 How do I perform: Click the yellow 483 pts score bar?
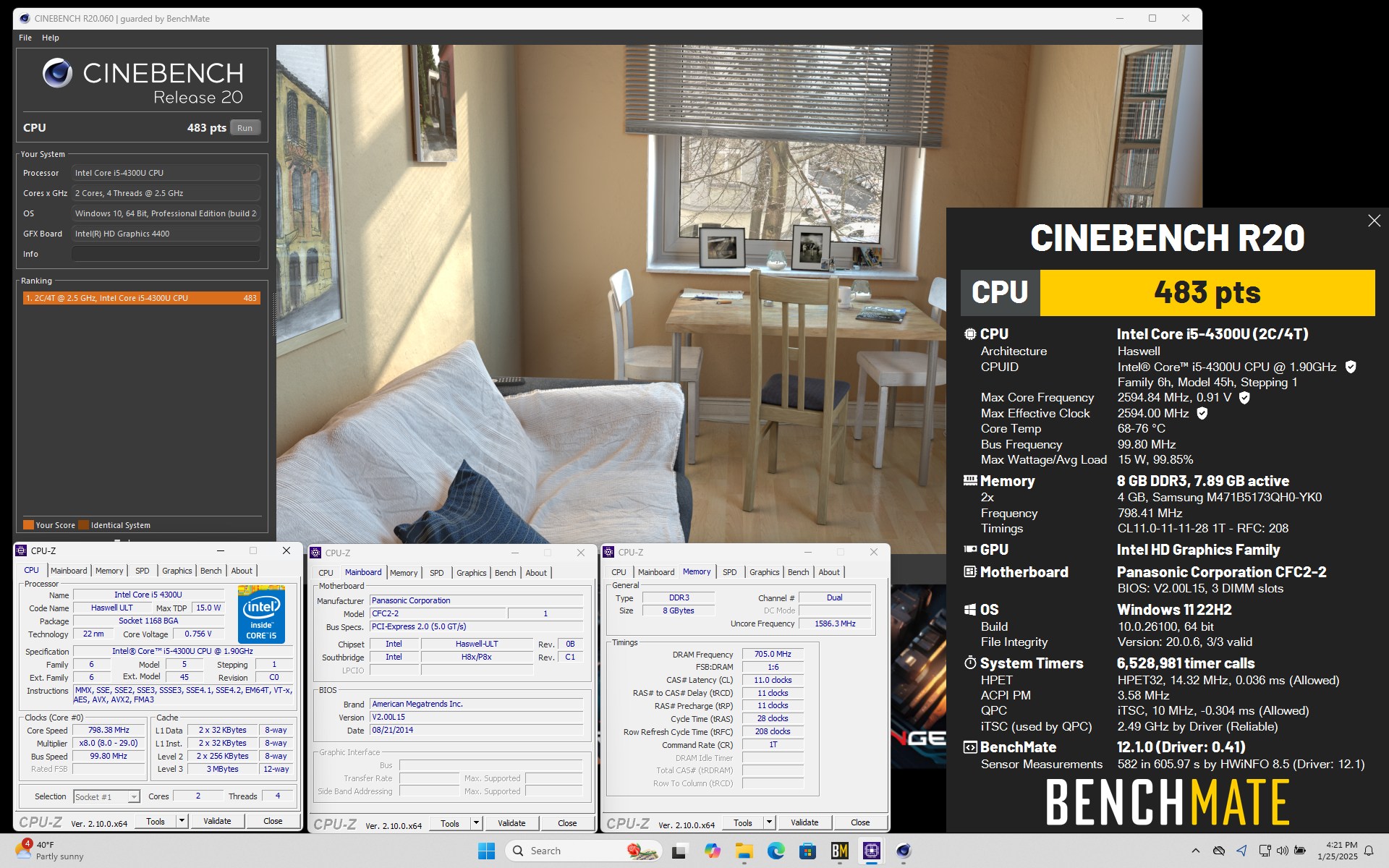coord(1207,293)
